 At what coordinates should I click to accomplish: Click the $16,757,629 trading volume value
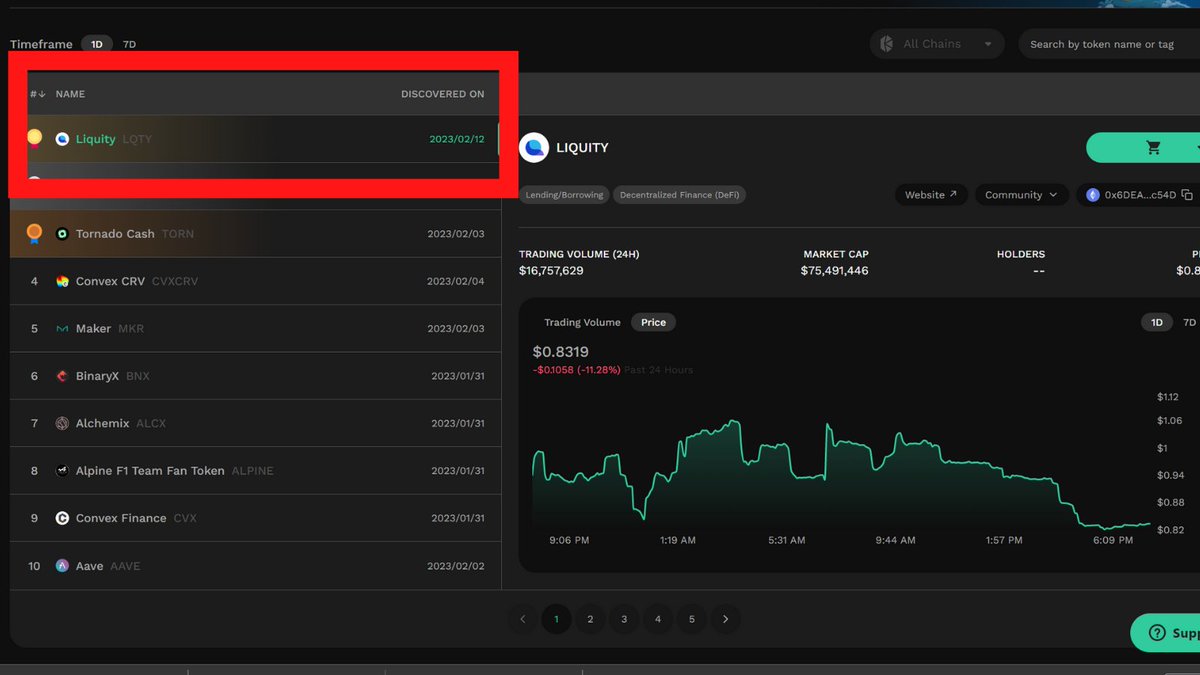[x=551, y=271]
